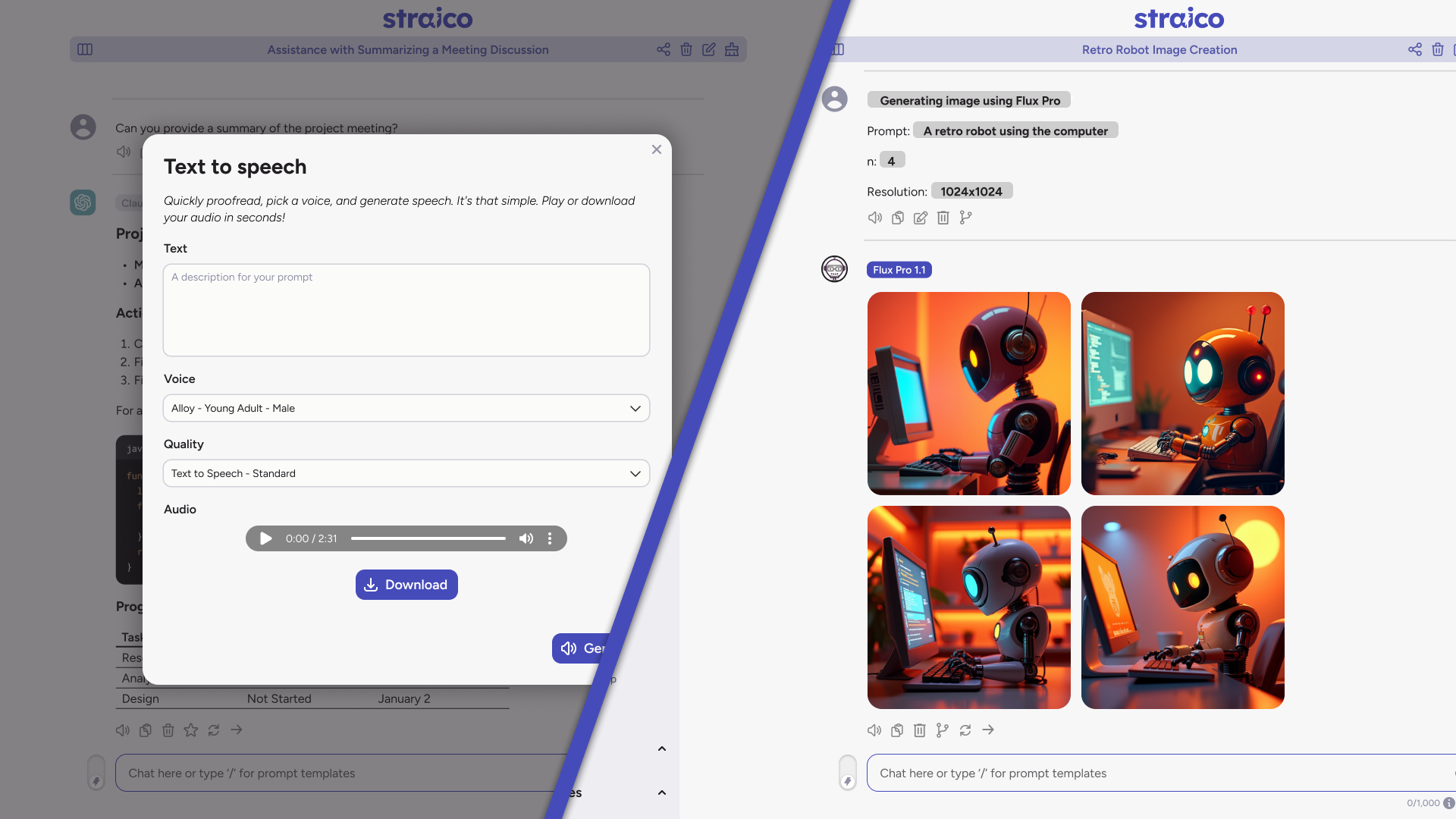
Task: Click the regenerate icon below robot images
Action: click(x=965, y=730)
